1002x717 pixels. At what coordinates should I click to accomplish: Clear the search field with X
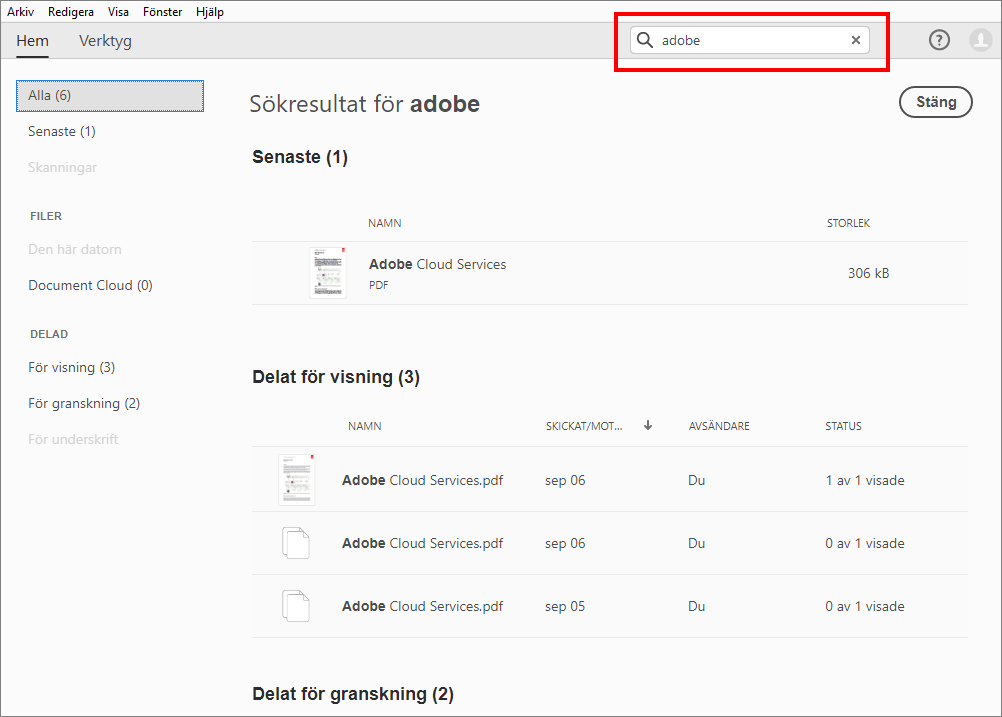pyautogui.click(x=855, y=40)
